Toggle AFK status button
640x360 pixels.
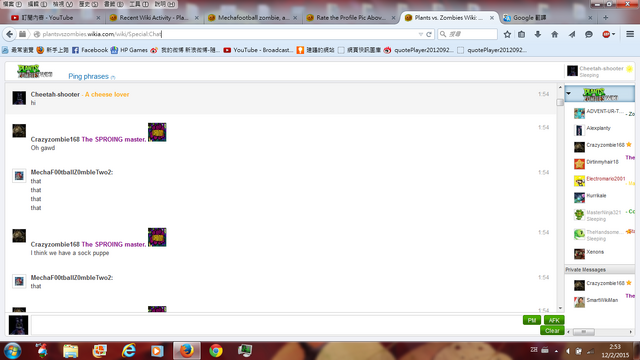554,320
